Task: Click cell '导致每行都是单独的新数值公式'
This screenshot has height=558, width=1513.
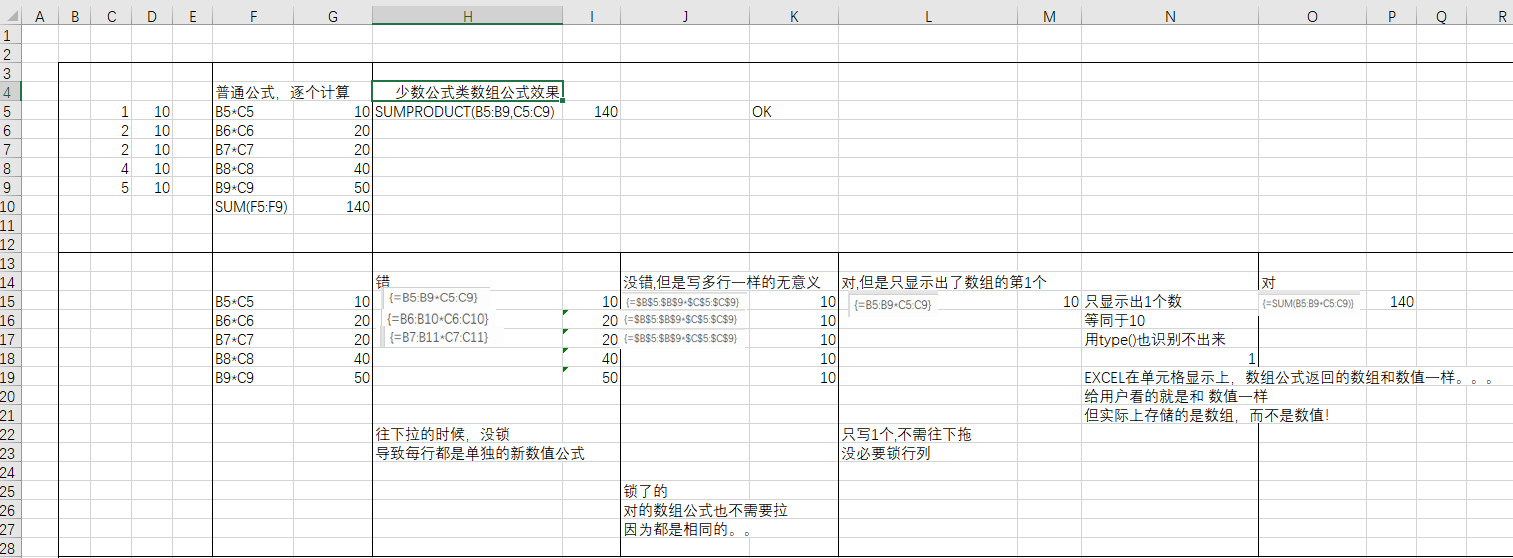Action: click(480, 454)
